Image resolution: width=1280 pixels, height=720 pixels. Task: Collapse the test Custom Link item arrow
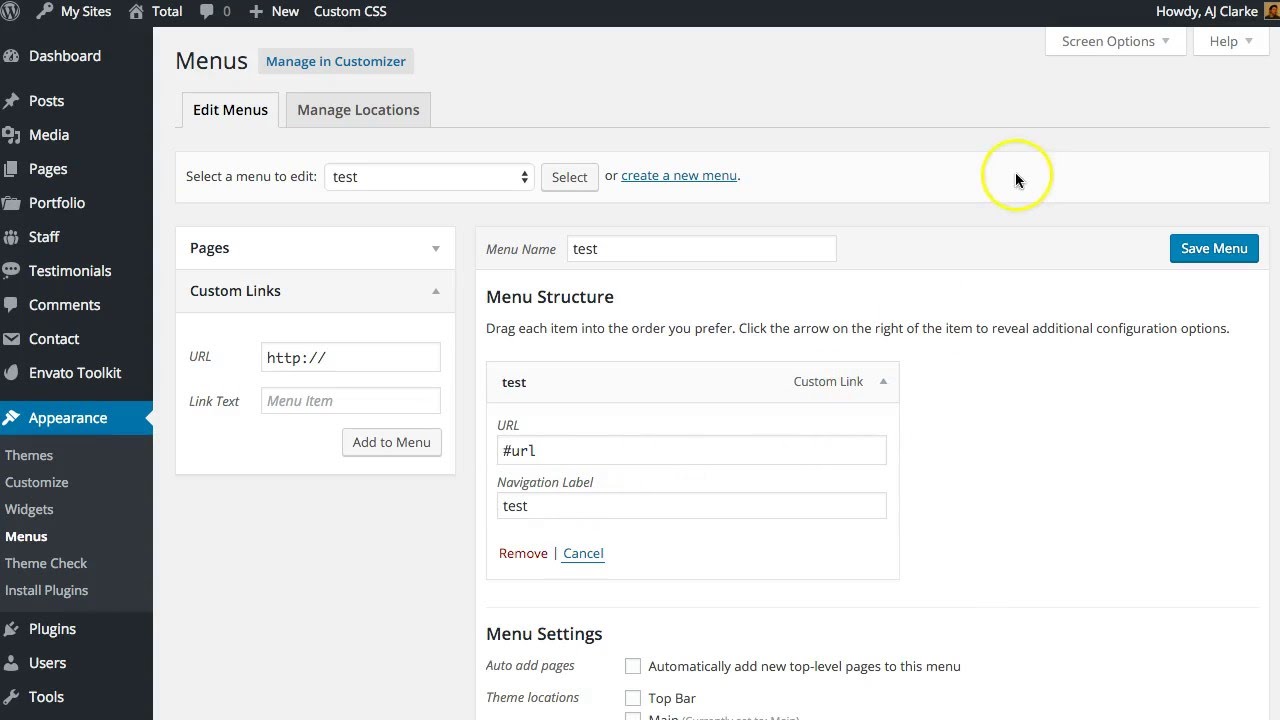(883, 381)
